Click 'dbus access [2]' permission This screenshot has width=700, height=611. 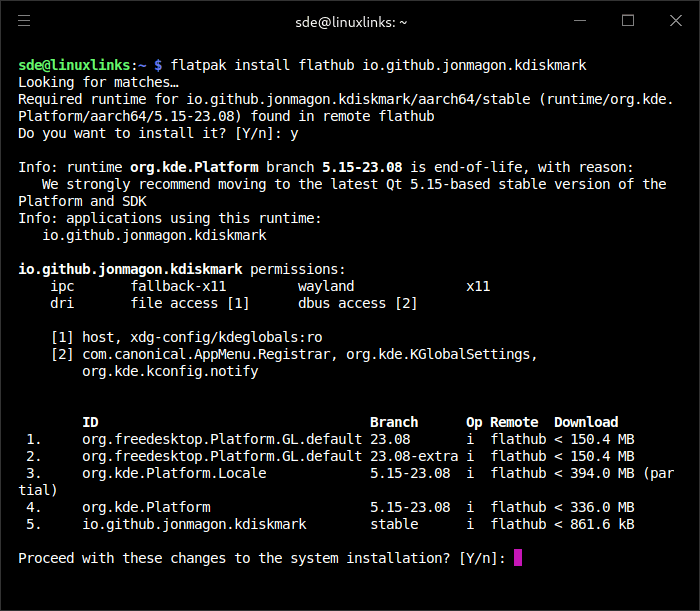click(x=358, y=303)
